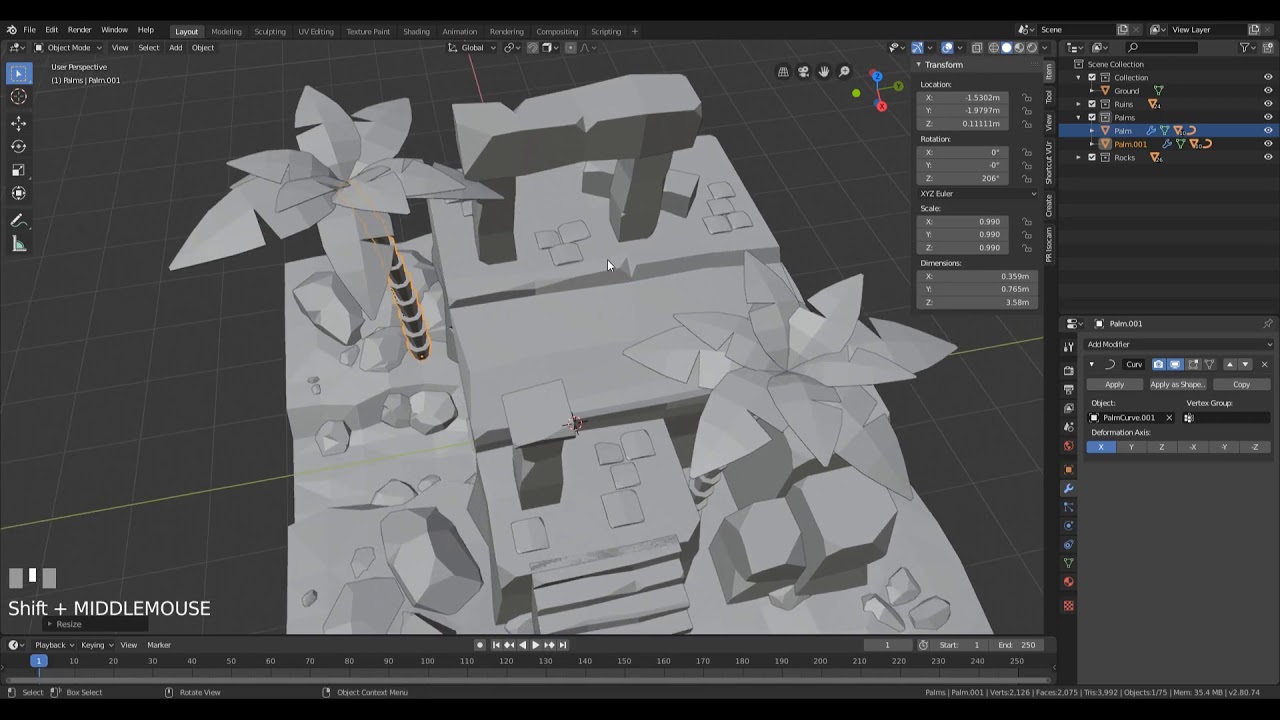1280x720 pixels.
Task: Toggle Curve modifier render display
Action: pos(1158,364)
